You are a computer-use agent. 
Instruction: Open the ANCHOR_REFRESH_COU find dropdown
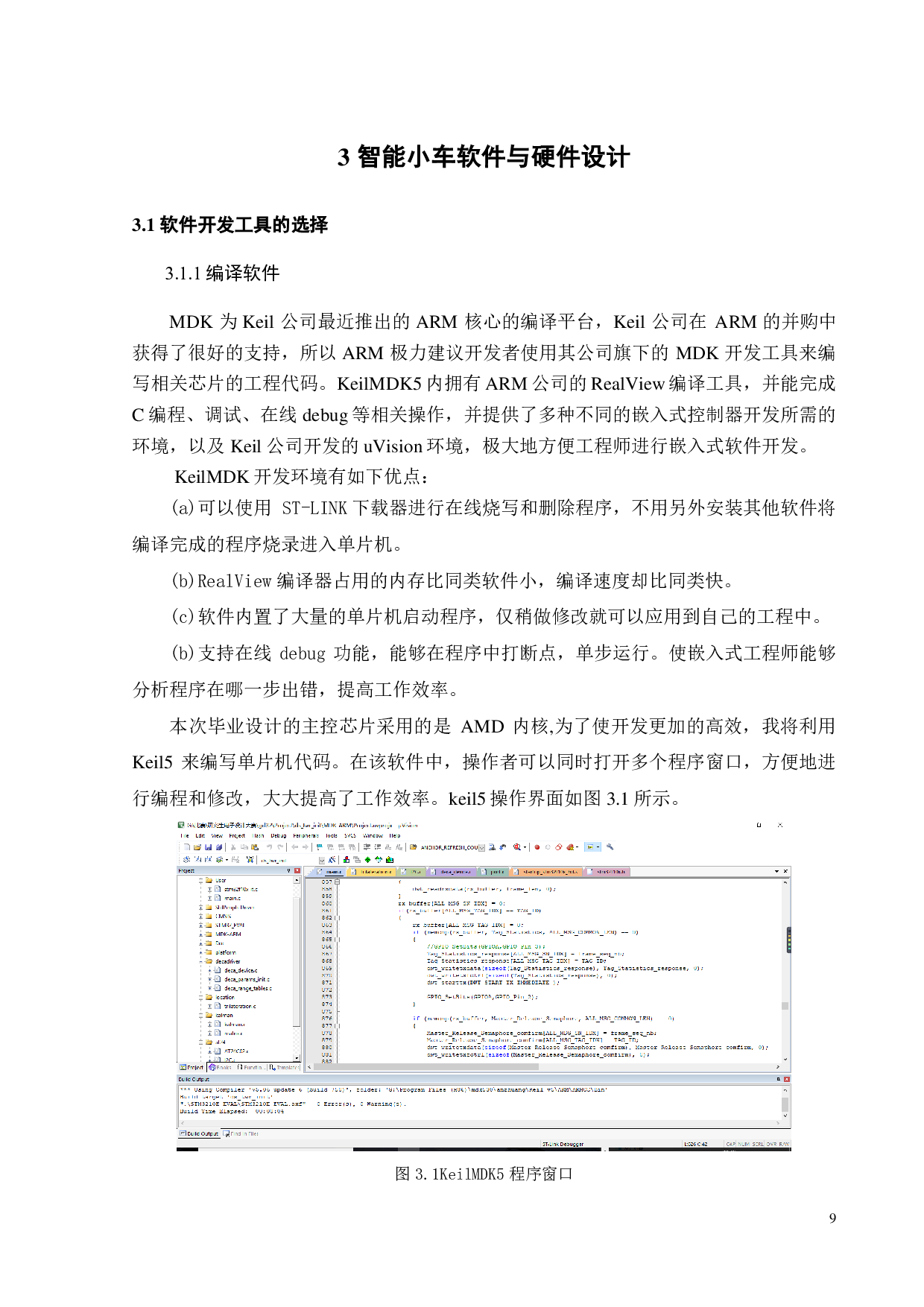(481, 847)
